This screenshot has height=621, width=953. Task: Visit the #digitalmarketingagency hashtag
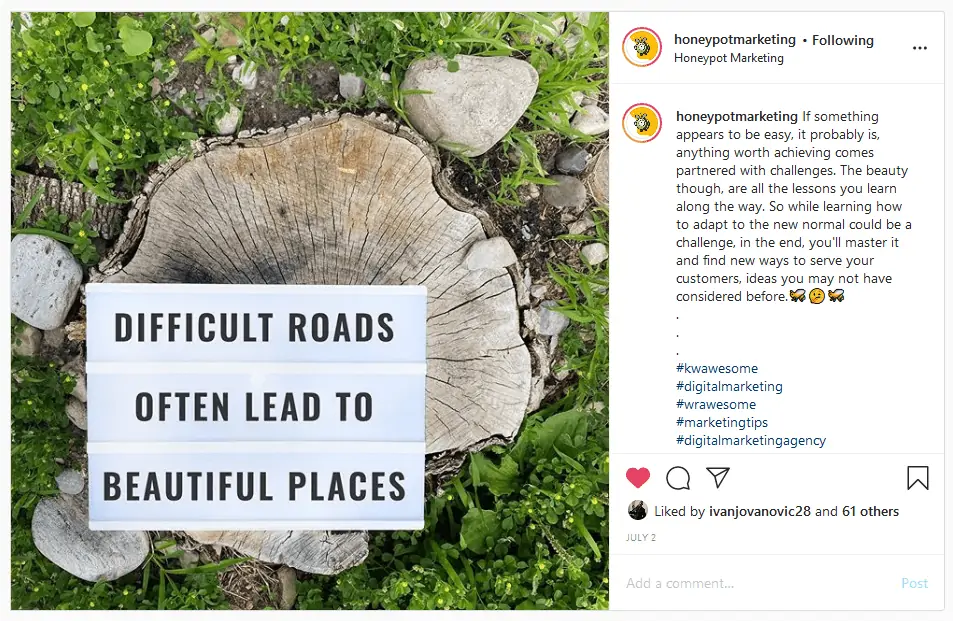tap(751, 440)
